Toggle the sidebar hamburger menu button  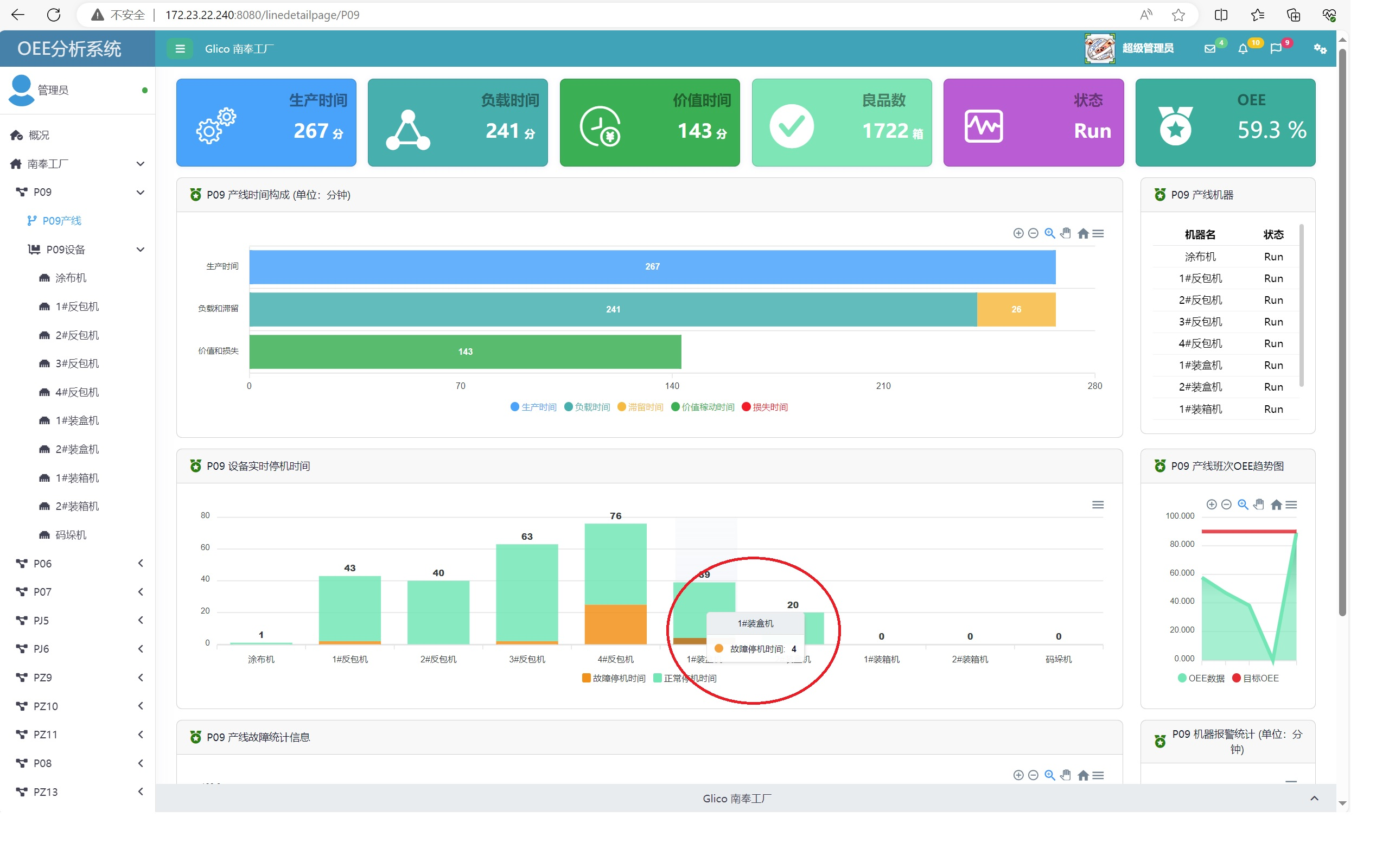180,49
